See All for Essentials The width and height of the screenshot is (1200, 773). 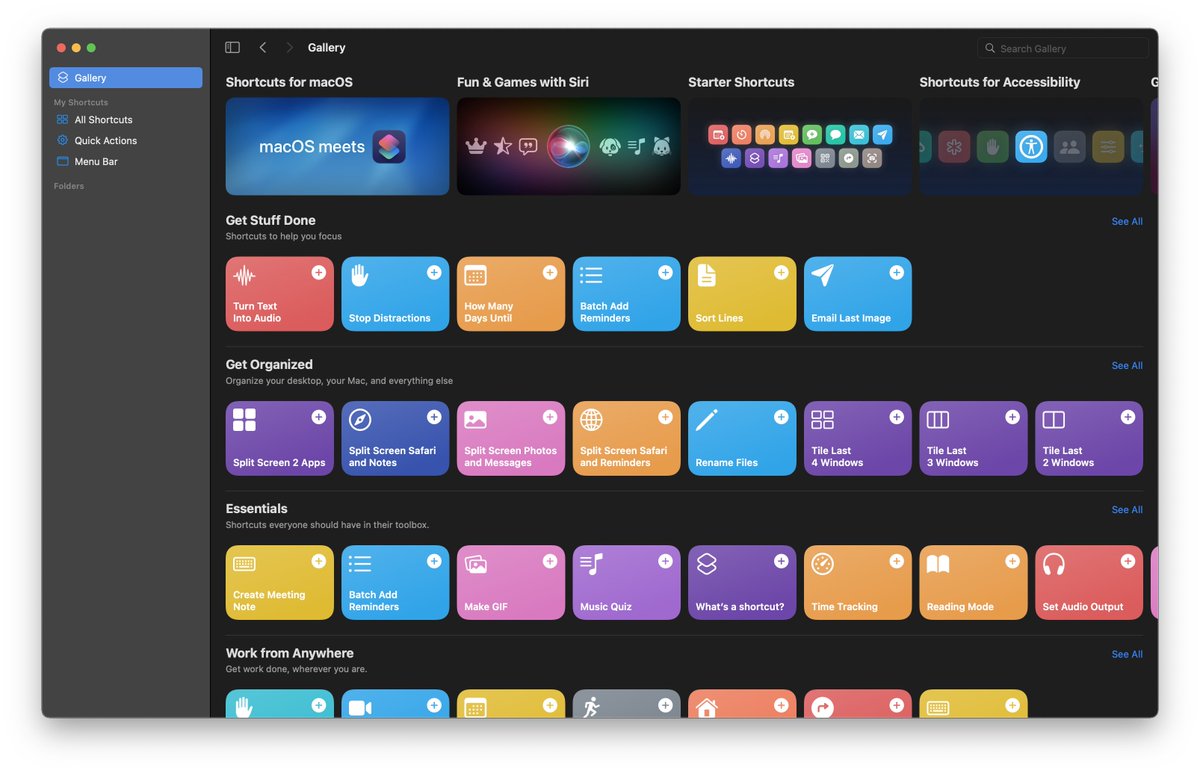[x=1127, y=510]
